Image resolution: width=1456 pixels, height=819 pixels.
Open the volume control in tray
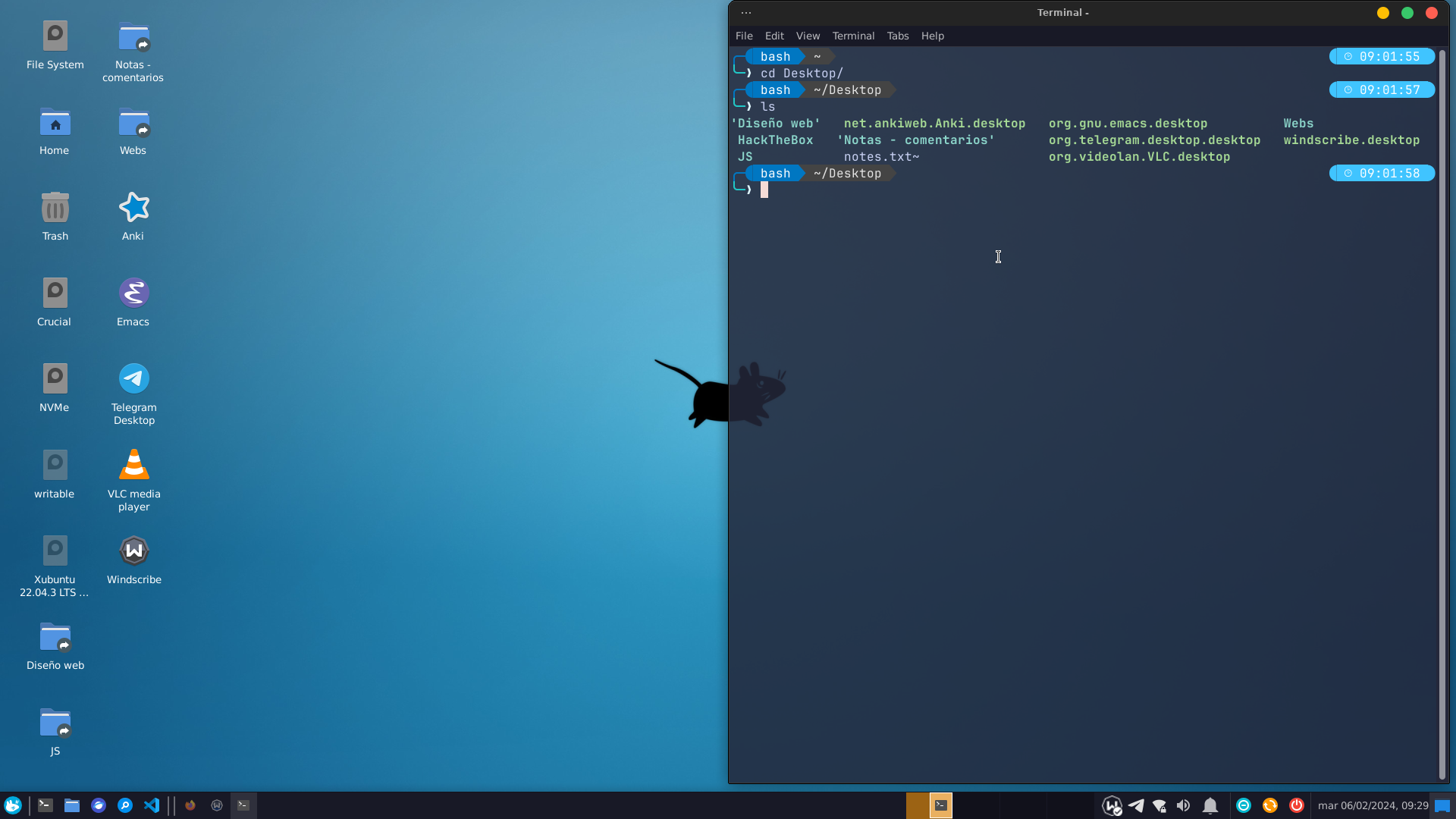1183,805
